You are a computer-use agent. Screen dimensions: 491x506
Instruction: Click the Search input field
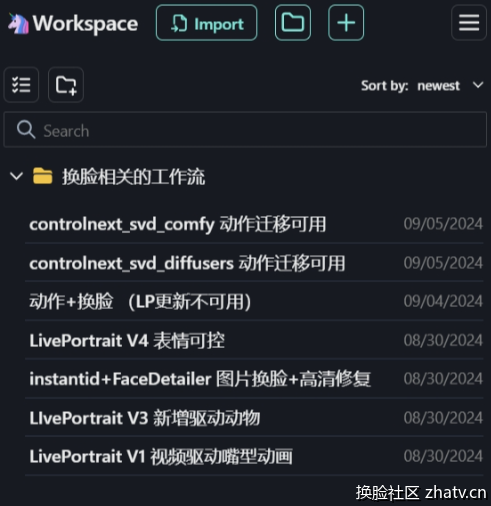click(x=245, y=130)
